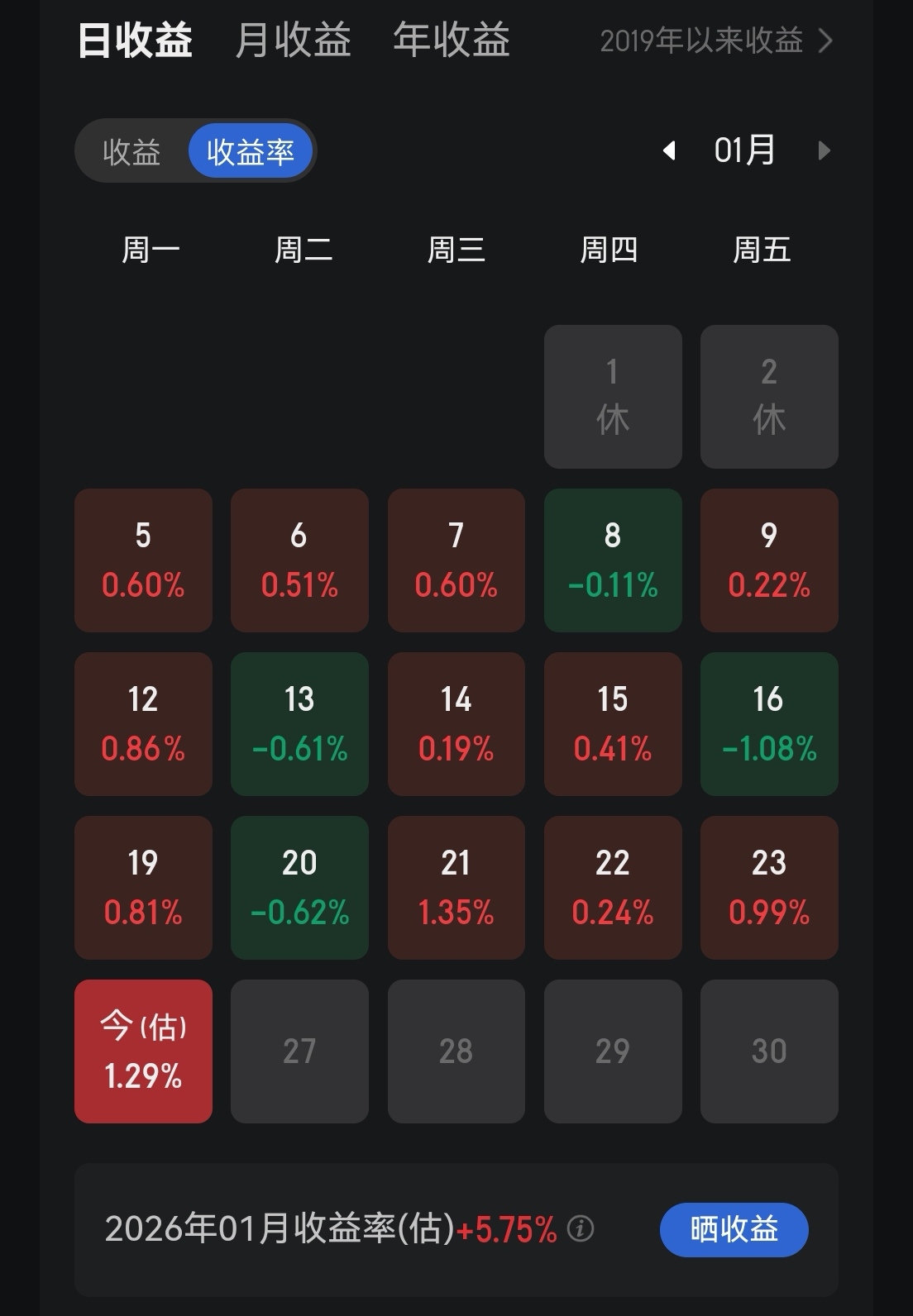Screen dimensions: 913x1316
Task: Select day 21 with 1.35% return
Action: click(456, 887)
